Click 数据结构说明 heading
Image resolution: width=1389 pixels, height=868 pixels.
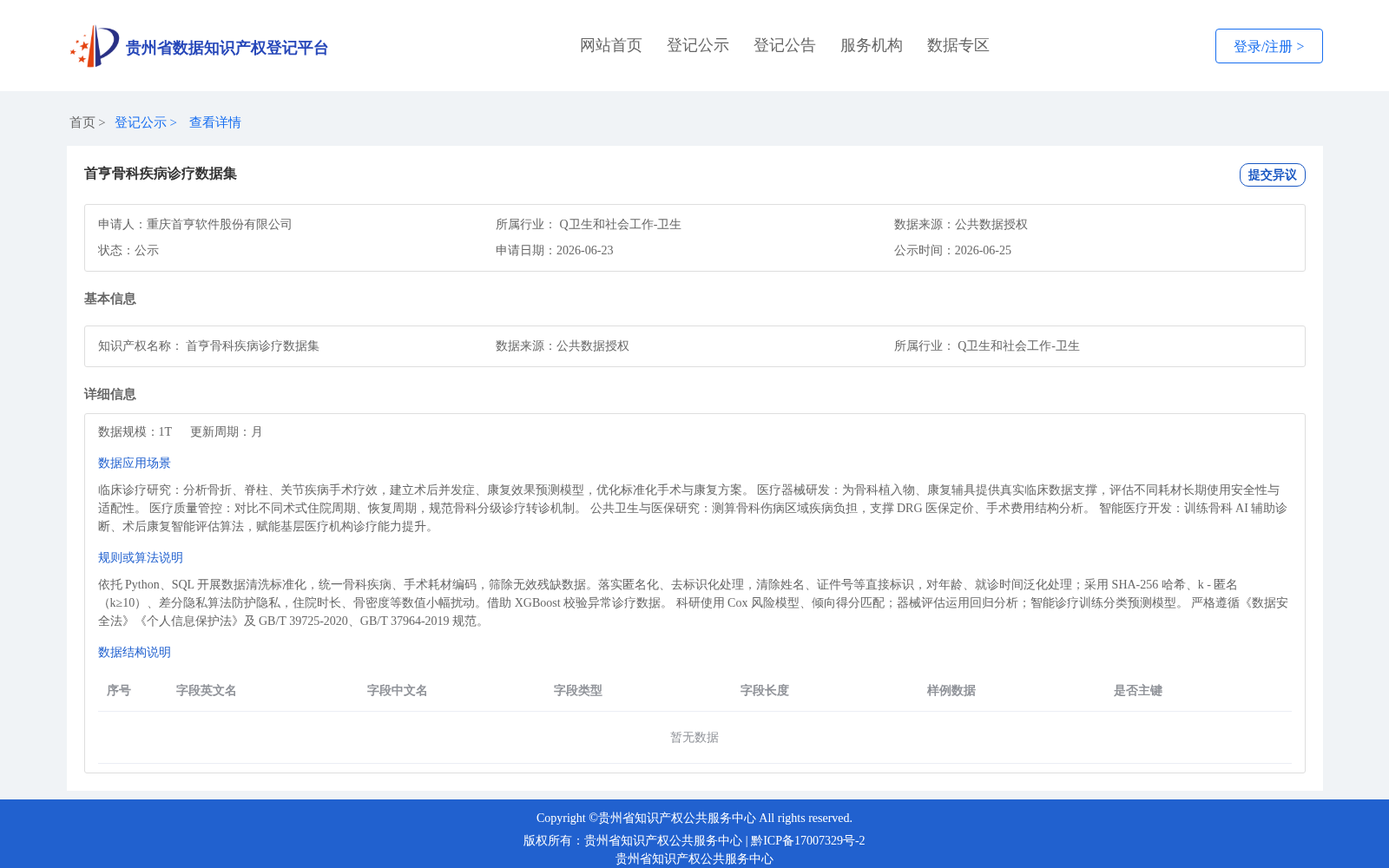(135, 652)
